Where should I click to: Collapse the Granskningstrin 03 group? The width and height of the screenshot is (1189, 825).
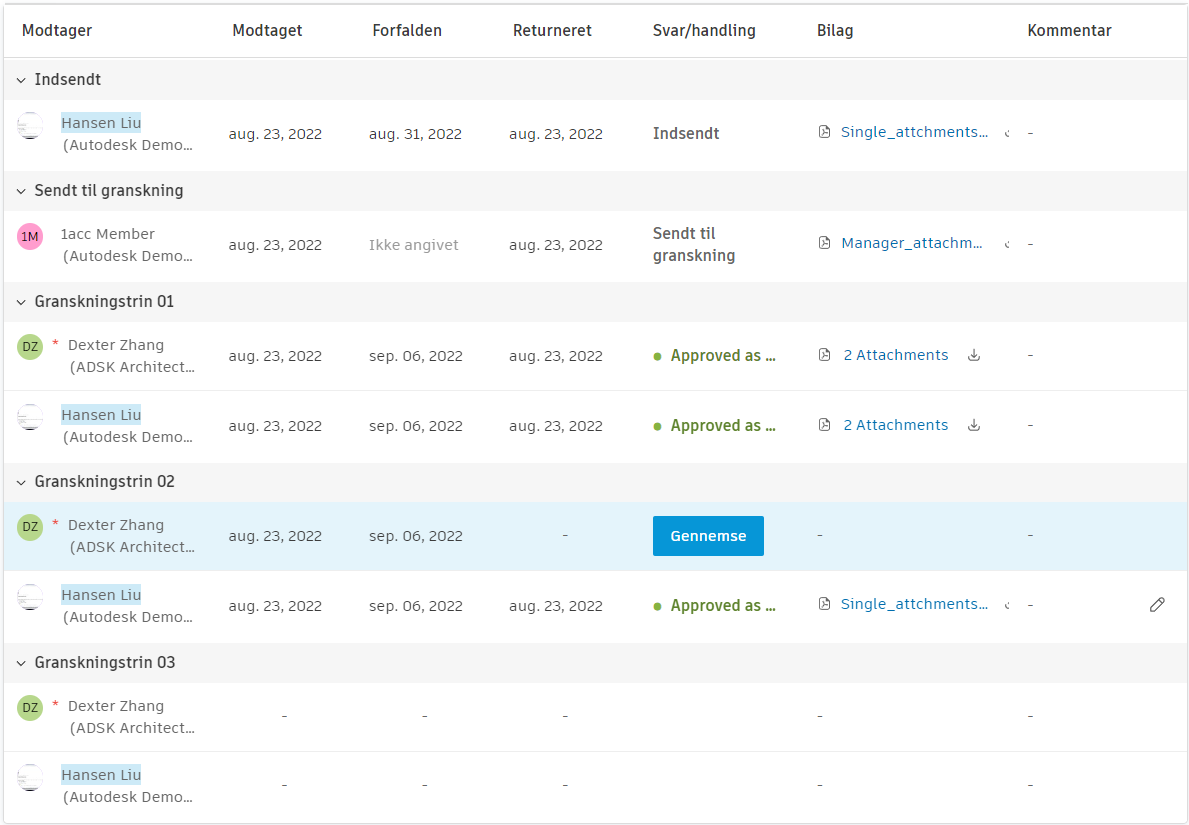[x=21, y=663]
